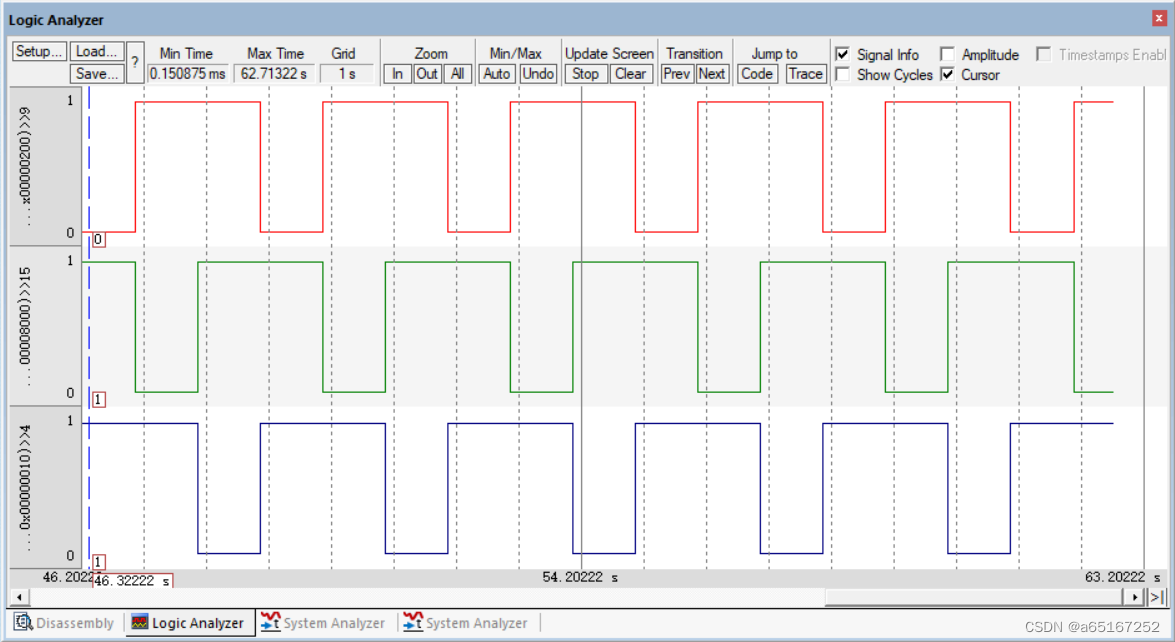Uncheck the Cursor checkbox
This screenshot has width=1175, height=642.
tap(948, 74)
